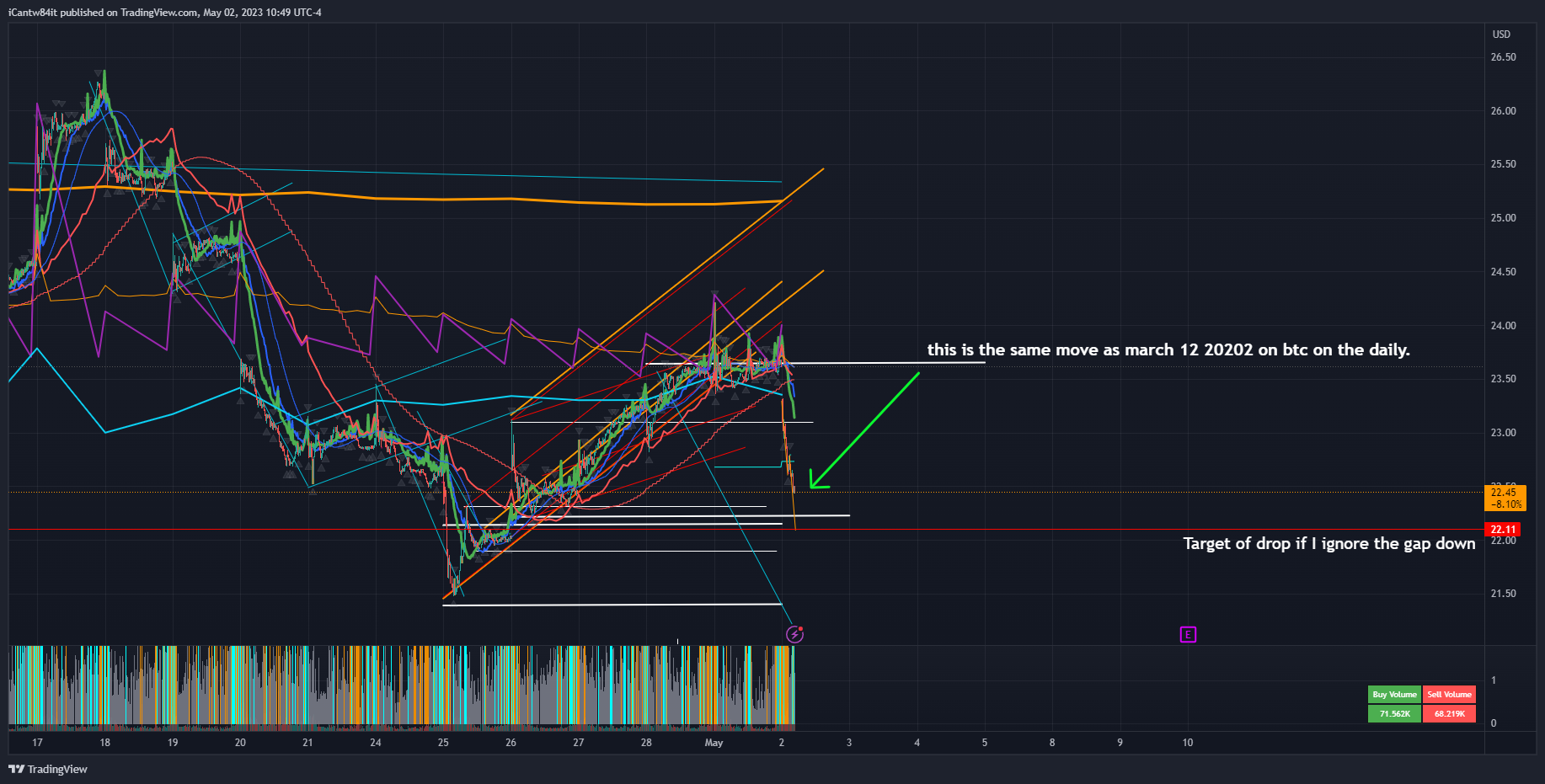Viewport: 1545px width, 784px height.
Task: Click the purple lightning event icon
Action: click(794, 634)
